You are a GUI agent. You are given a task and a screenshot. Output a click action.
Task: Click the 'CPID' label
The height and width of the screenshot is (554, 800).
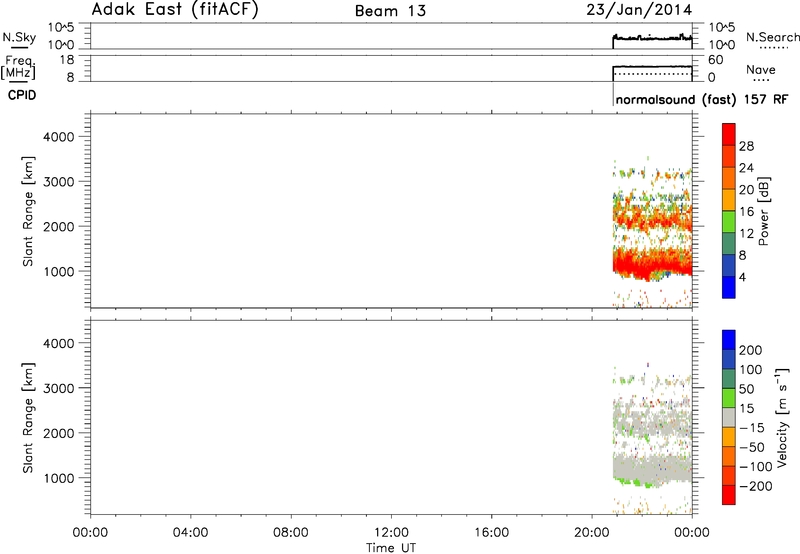[22, 95]
